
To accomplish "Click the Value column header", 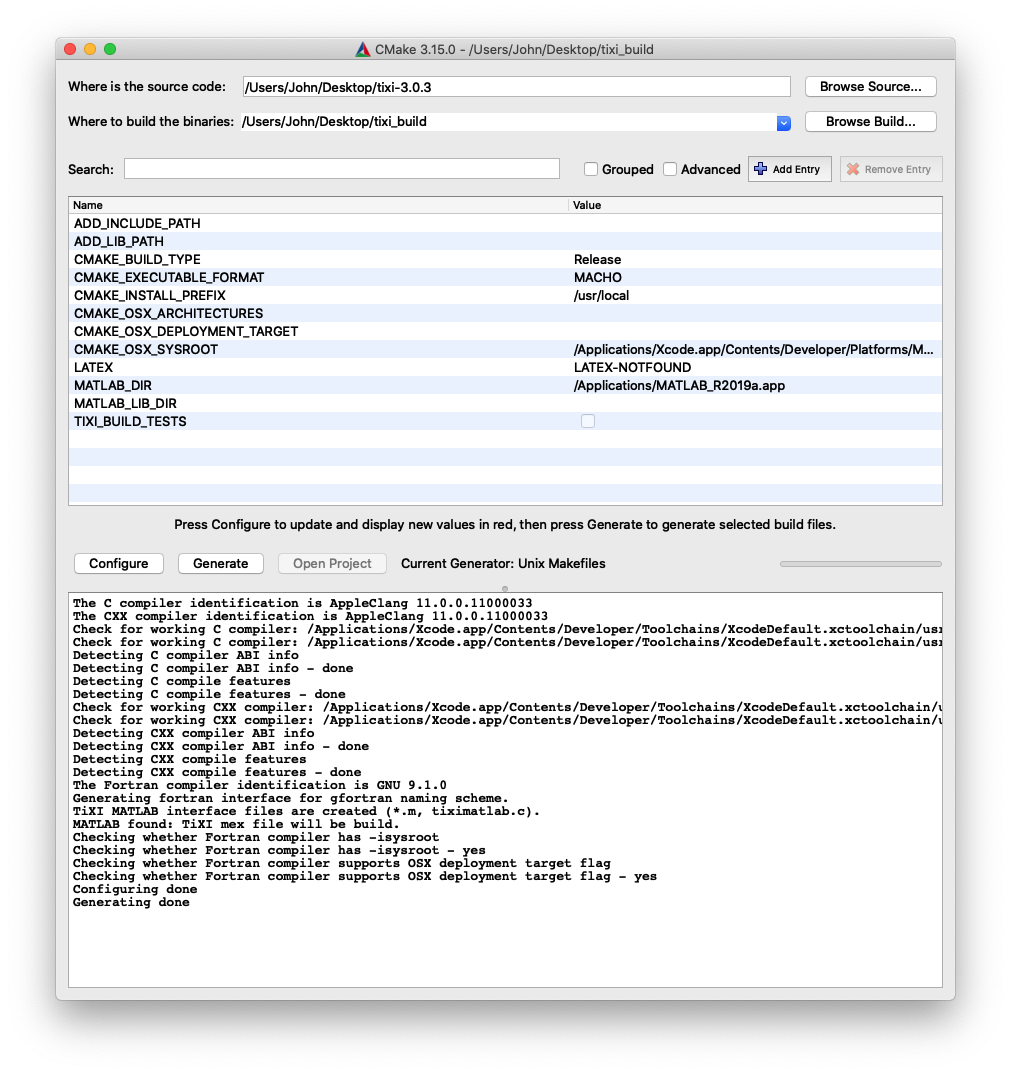I will tap(756, 205).
